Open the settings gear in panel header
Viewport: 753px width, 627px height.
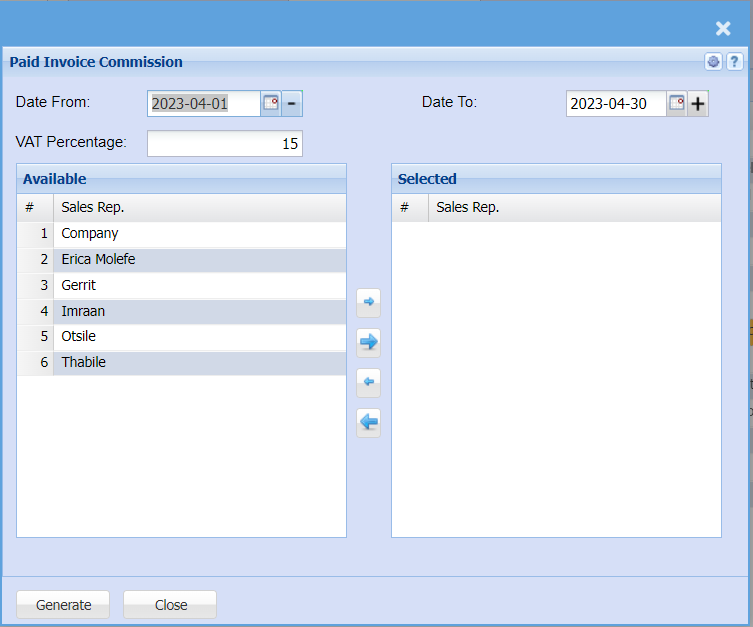click(x=713, y=62)
